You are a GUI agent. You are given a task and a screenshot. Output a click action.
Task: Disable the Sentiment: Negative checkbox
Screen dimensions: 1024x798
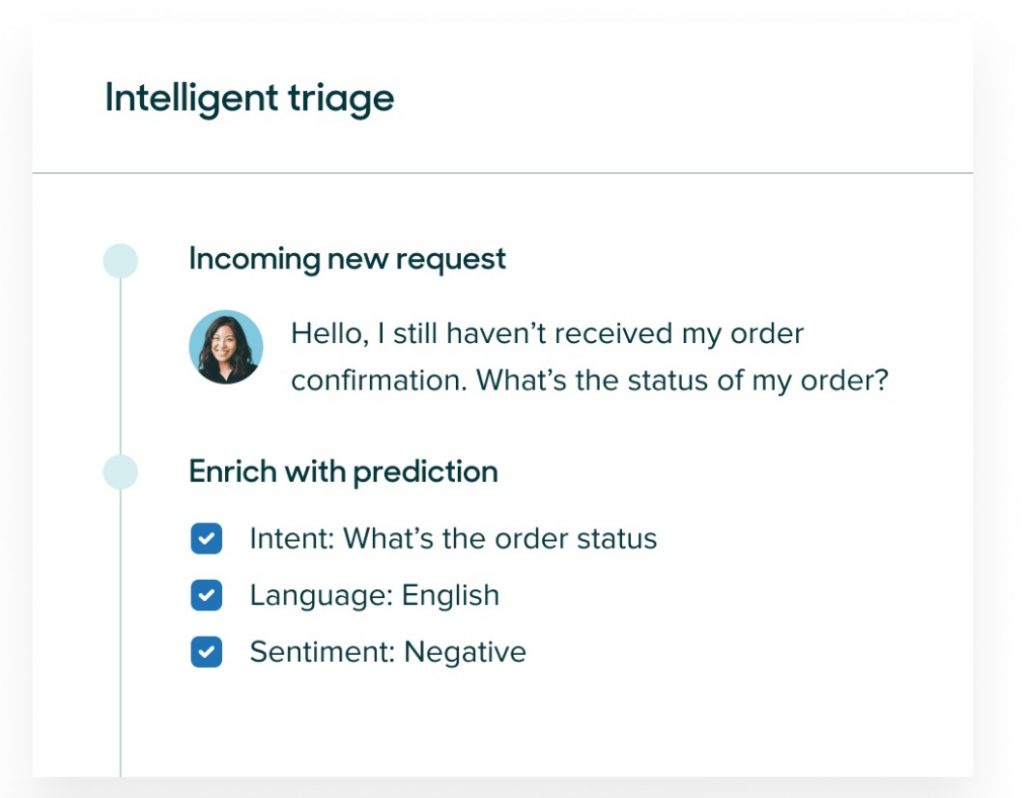(x=206, y=652)
